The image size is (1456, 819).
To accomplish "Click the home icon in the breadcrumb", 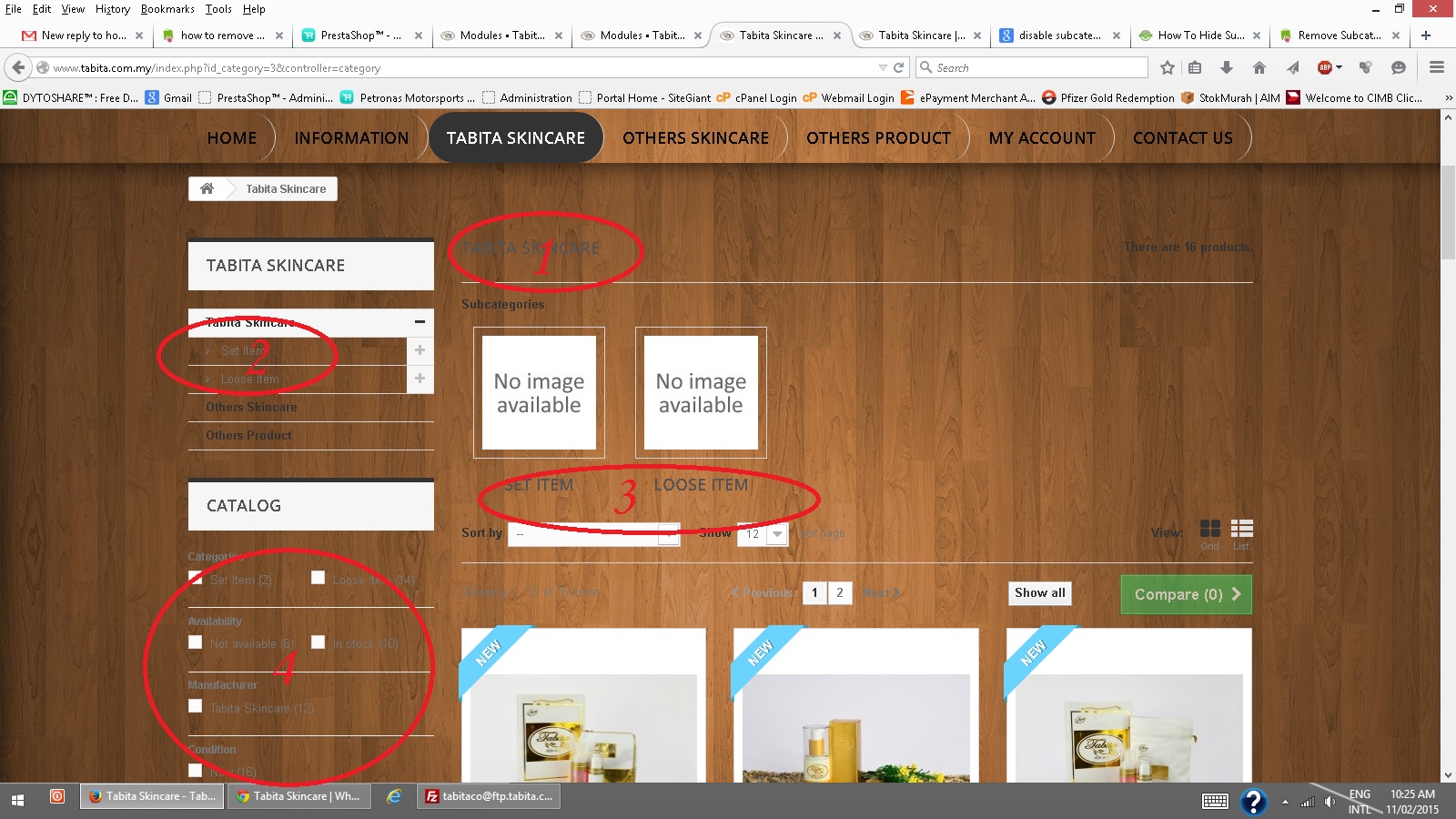I will [207, 188].
